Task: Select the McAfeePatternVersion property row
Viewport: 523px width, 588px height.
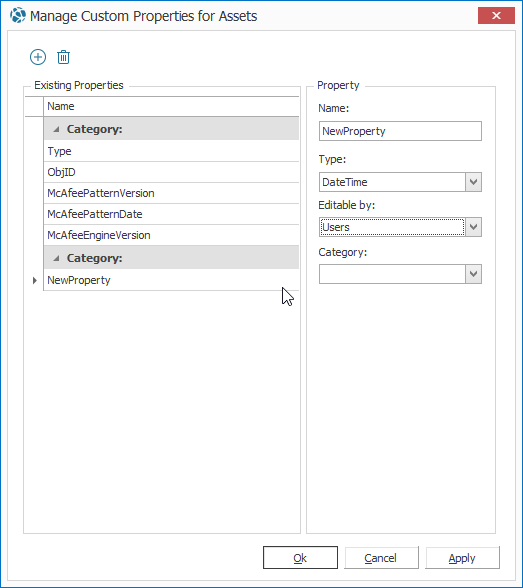Action: (171, 193)
